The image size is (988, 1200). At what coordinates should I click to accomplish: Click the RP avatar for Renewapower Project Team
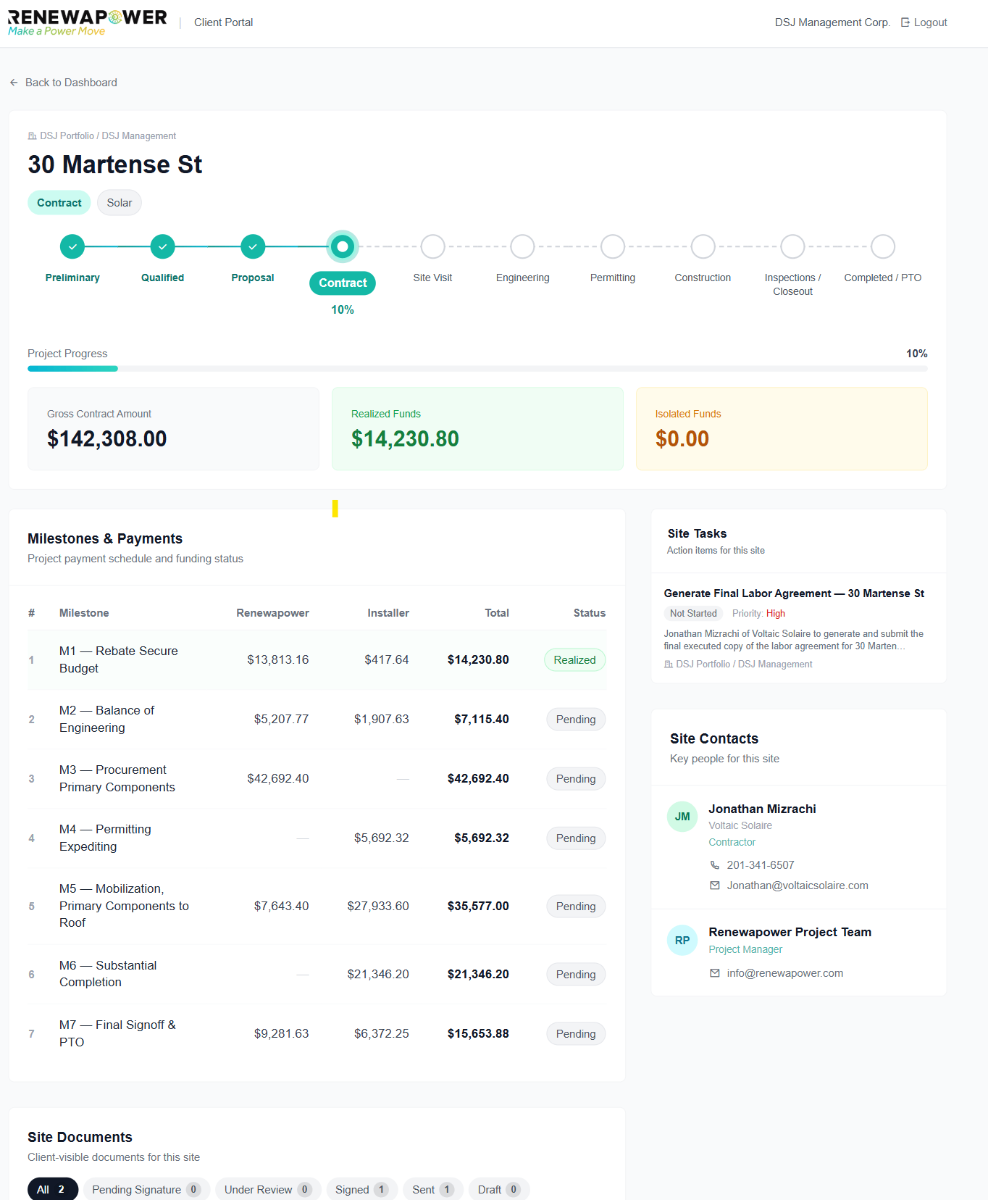pos(682,939)
